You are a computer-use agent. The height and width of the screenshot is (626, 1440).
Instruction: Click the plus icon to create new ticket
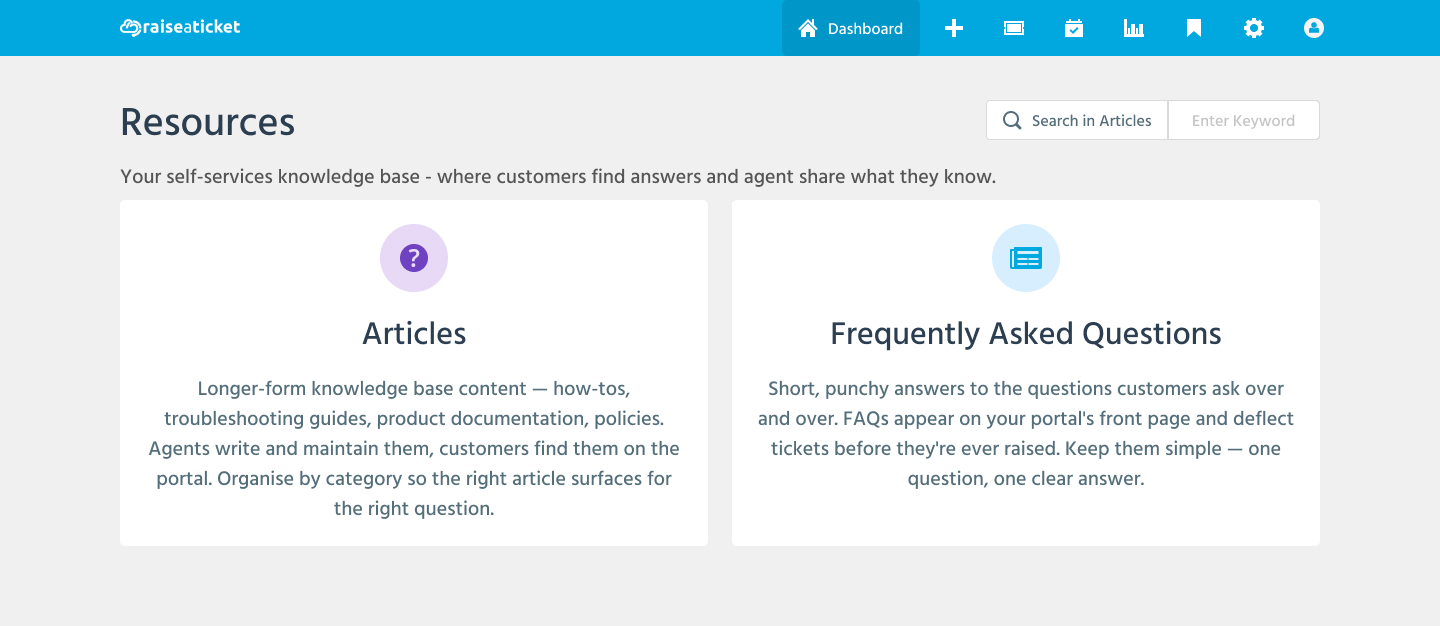[x=954, y=28]
